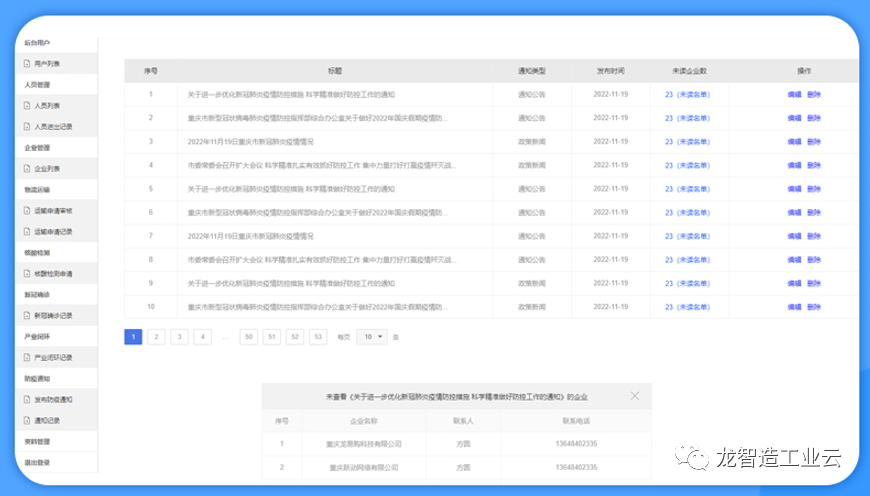The width and height of the screenshot is (870, 496).
Task: Open the page size dropdown showing 10
Action: (371, 337)
